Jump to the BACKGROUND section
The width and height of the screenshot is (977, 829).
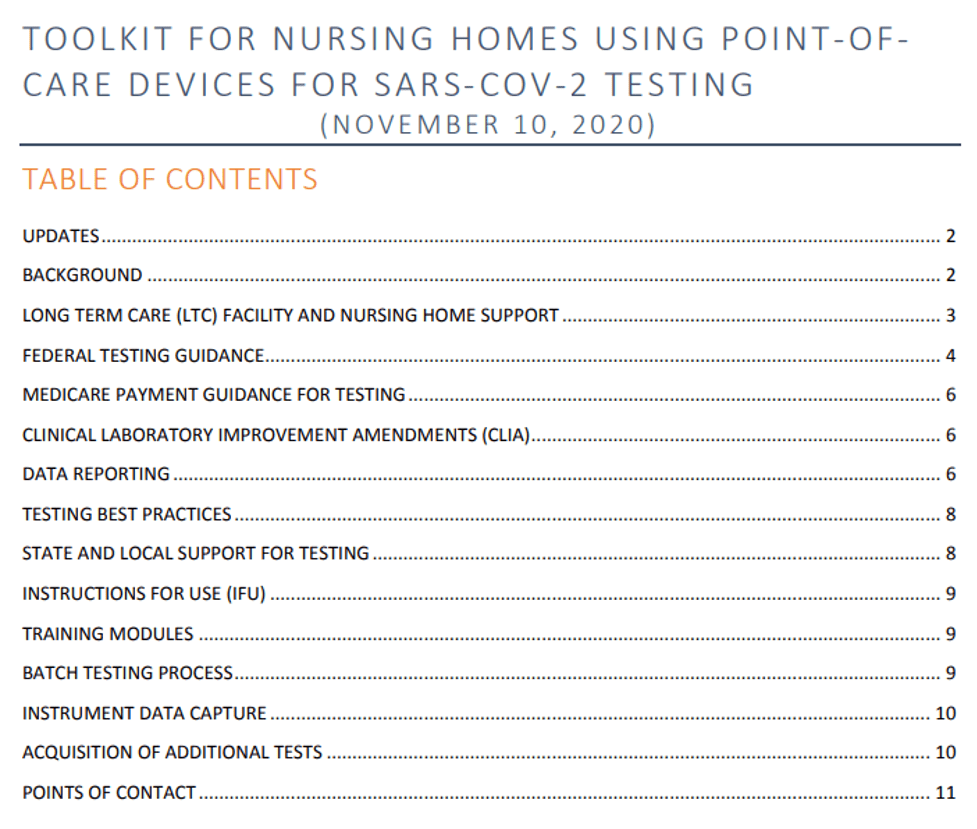pos(82,275)
